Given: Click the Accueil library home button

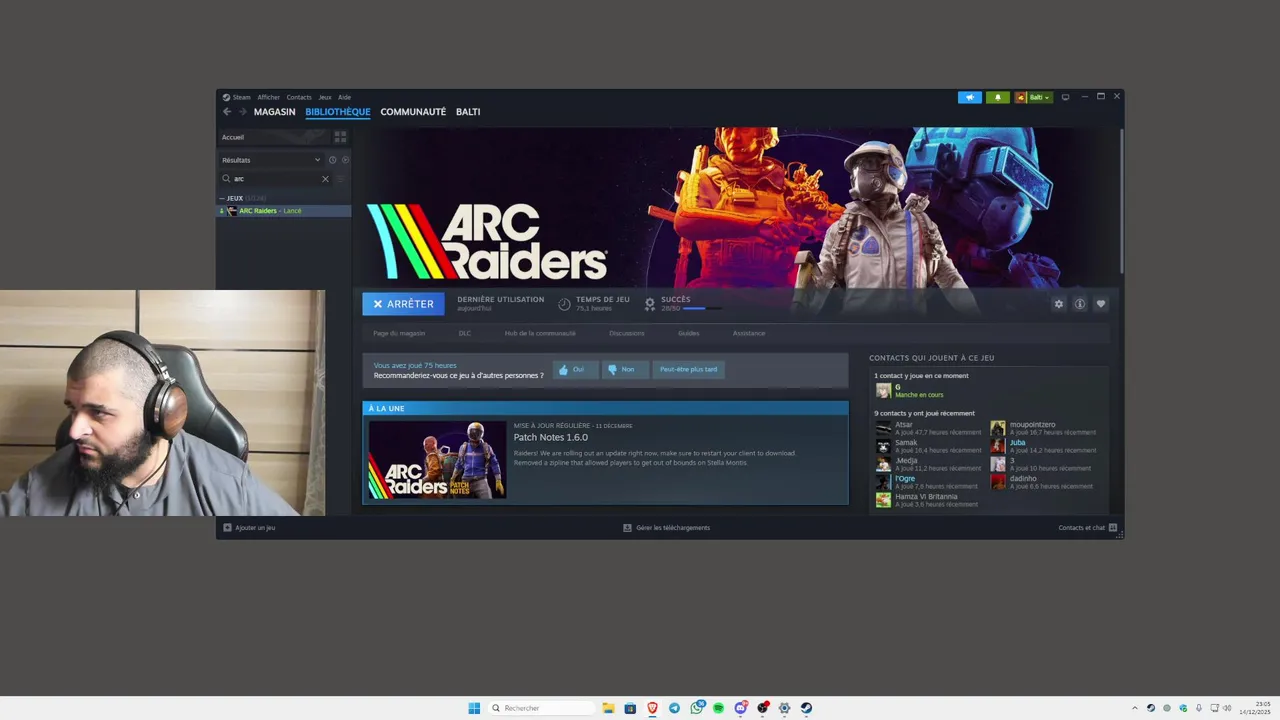Looking at the screenshot, I should click(x=274, y=137).
